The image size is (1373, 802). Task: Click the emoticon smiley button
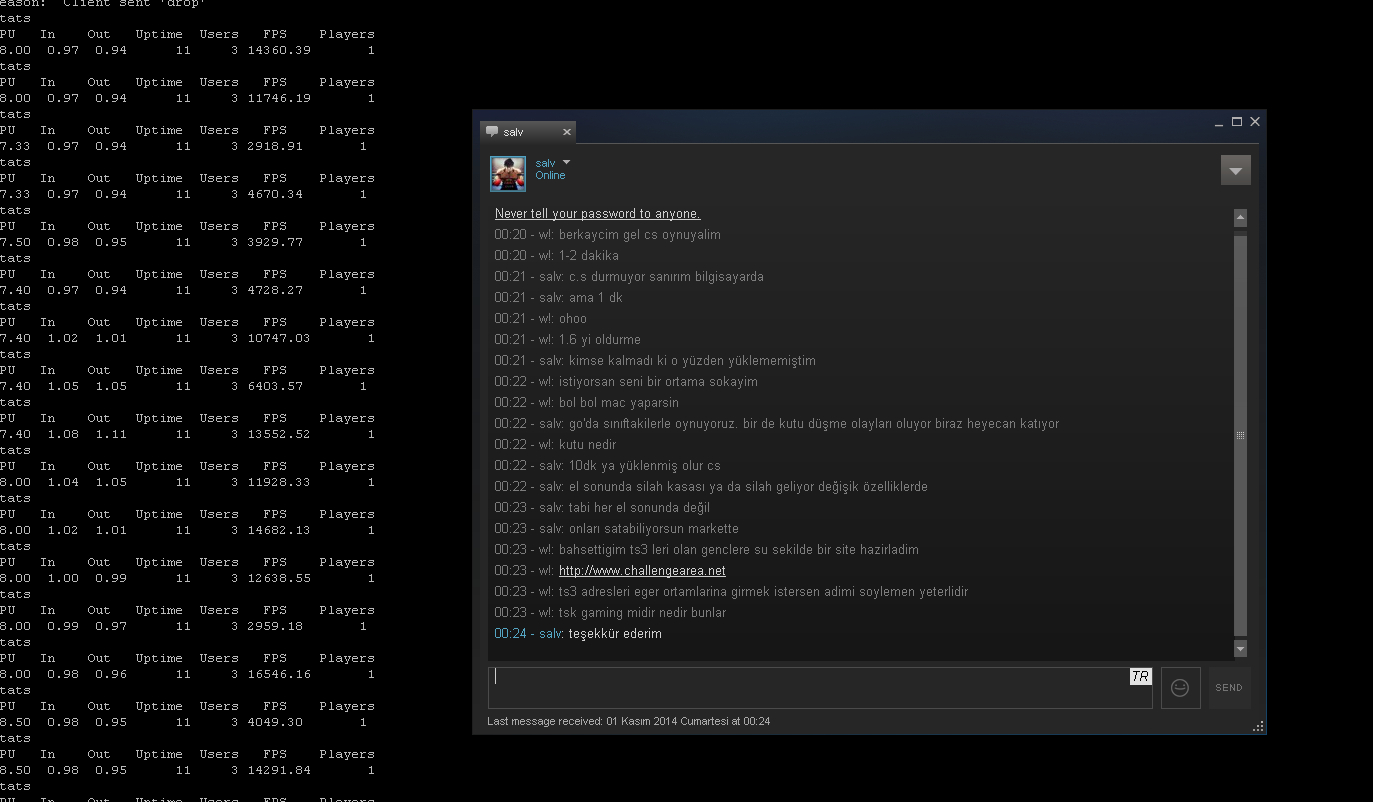[1180, 688]
